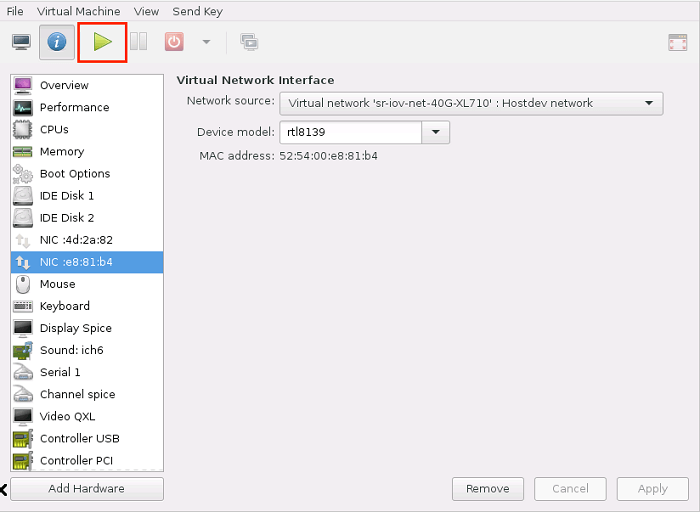Select Boot Options in hardware list
This screenshot has height=512, width=700.
point(87,174)
